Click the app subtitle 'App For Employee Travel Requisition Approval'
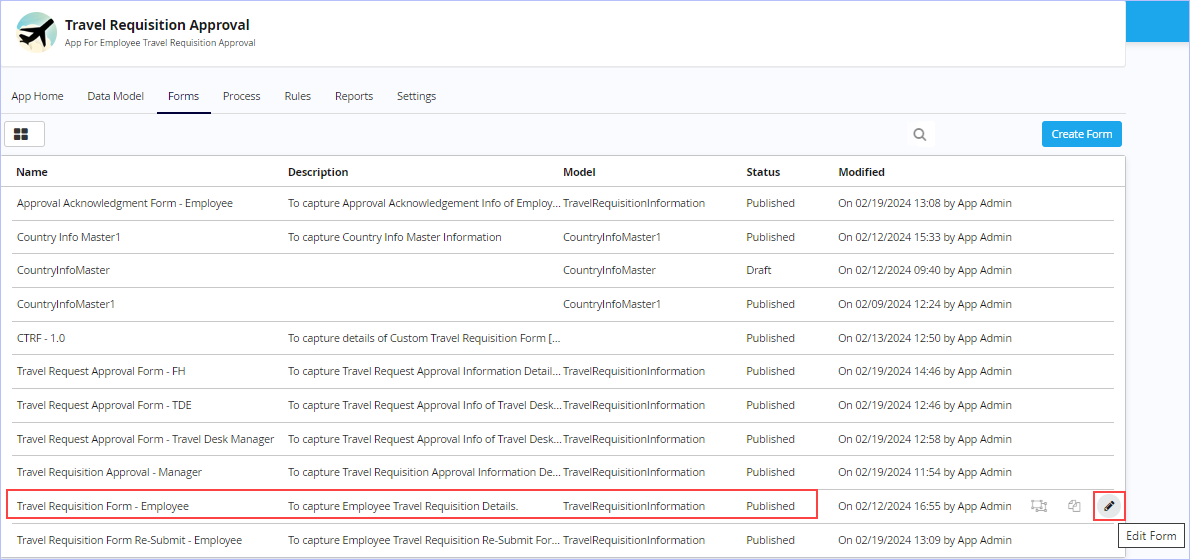Image resolution: width=1190 pixels, height=560 pixels. [x=160, y=42]
